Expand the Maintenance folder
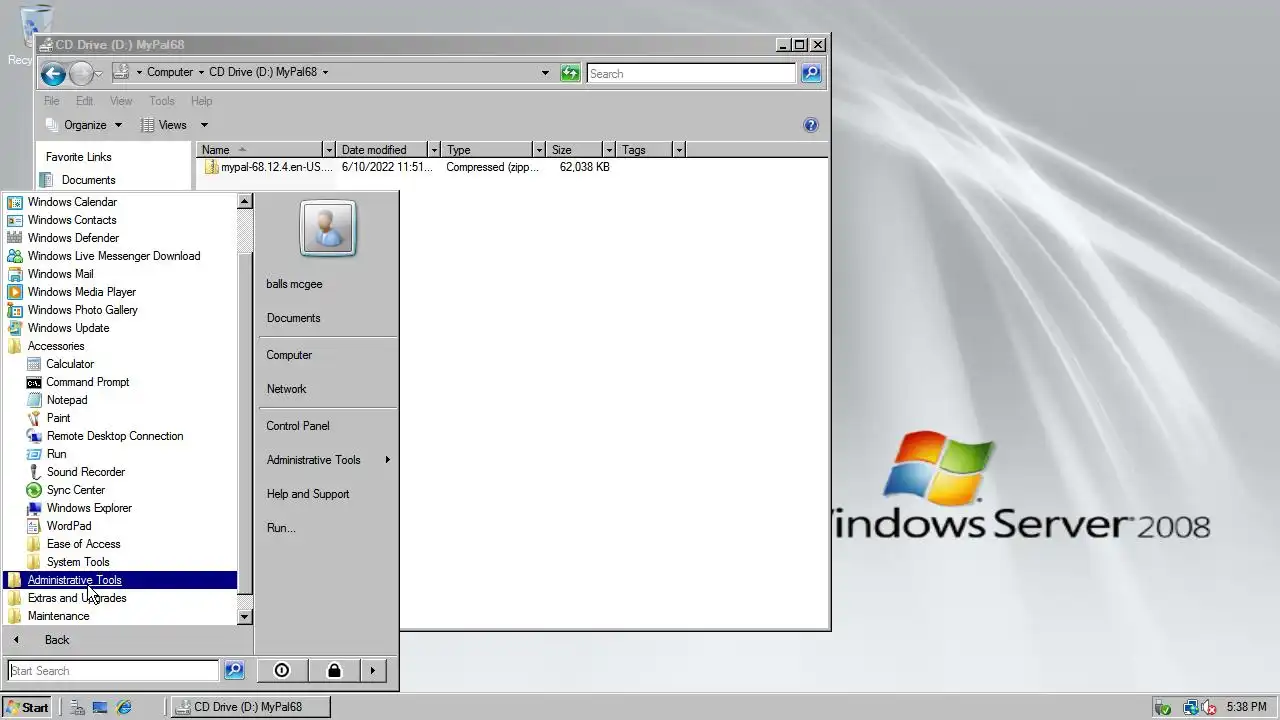This screenshot has height=720, width=1280. 58,616
